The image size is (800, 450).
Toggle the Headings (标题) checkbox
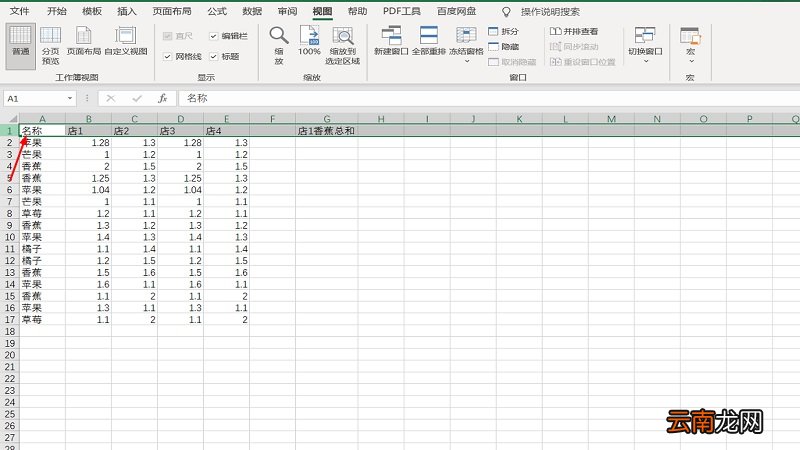[213, 57]
